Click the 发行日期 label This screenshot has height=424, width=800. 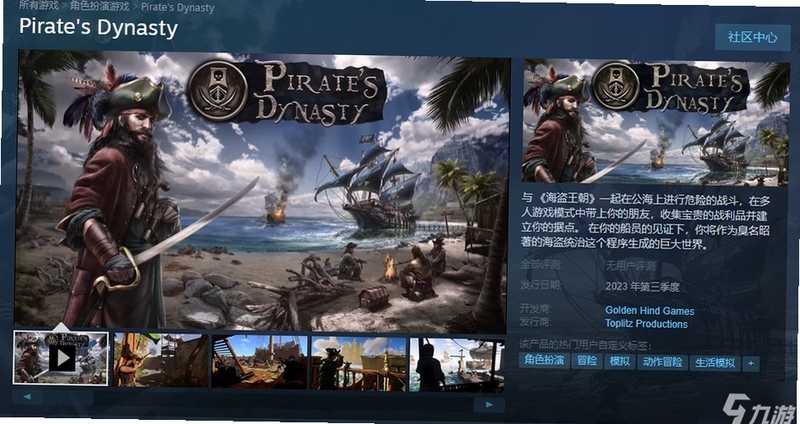tap(540, 285)
